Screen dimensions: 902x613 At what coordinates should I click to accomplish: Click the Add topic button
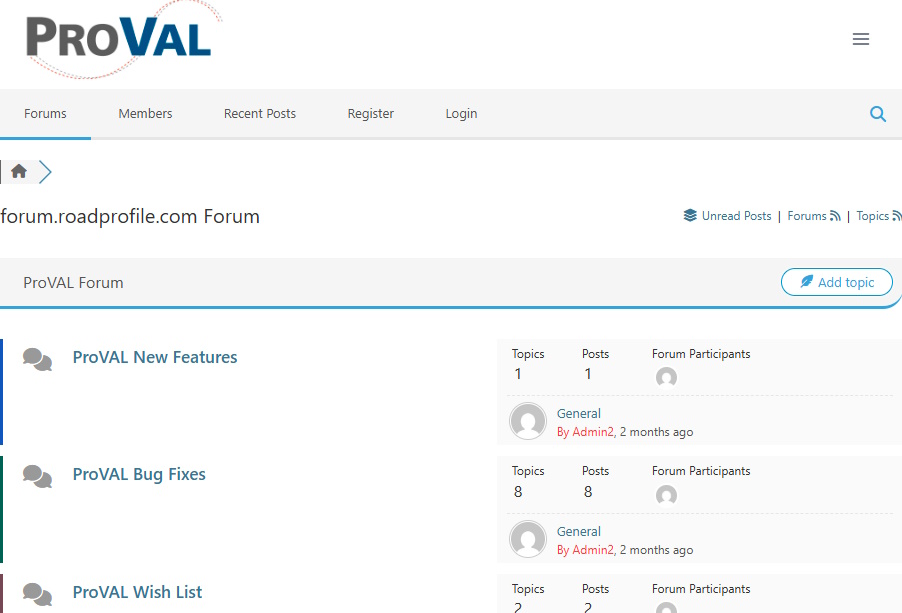pos(836,282)
